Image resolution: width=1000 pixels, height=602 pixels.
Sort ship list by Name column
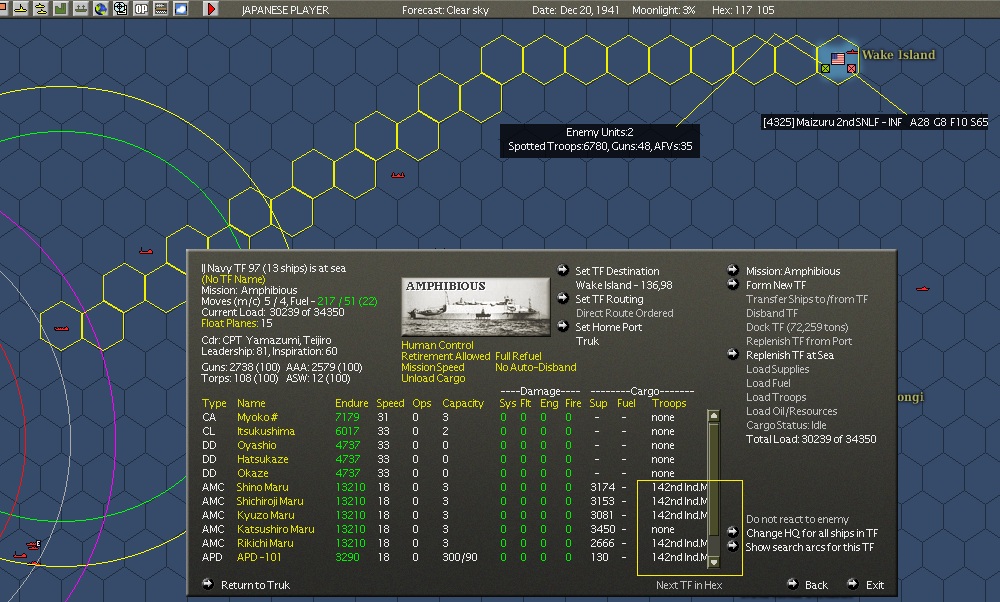pyautogui.click(x=251, y=403)
